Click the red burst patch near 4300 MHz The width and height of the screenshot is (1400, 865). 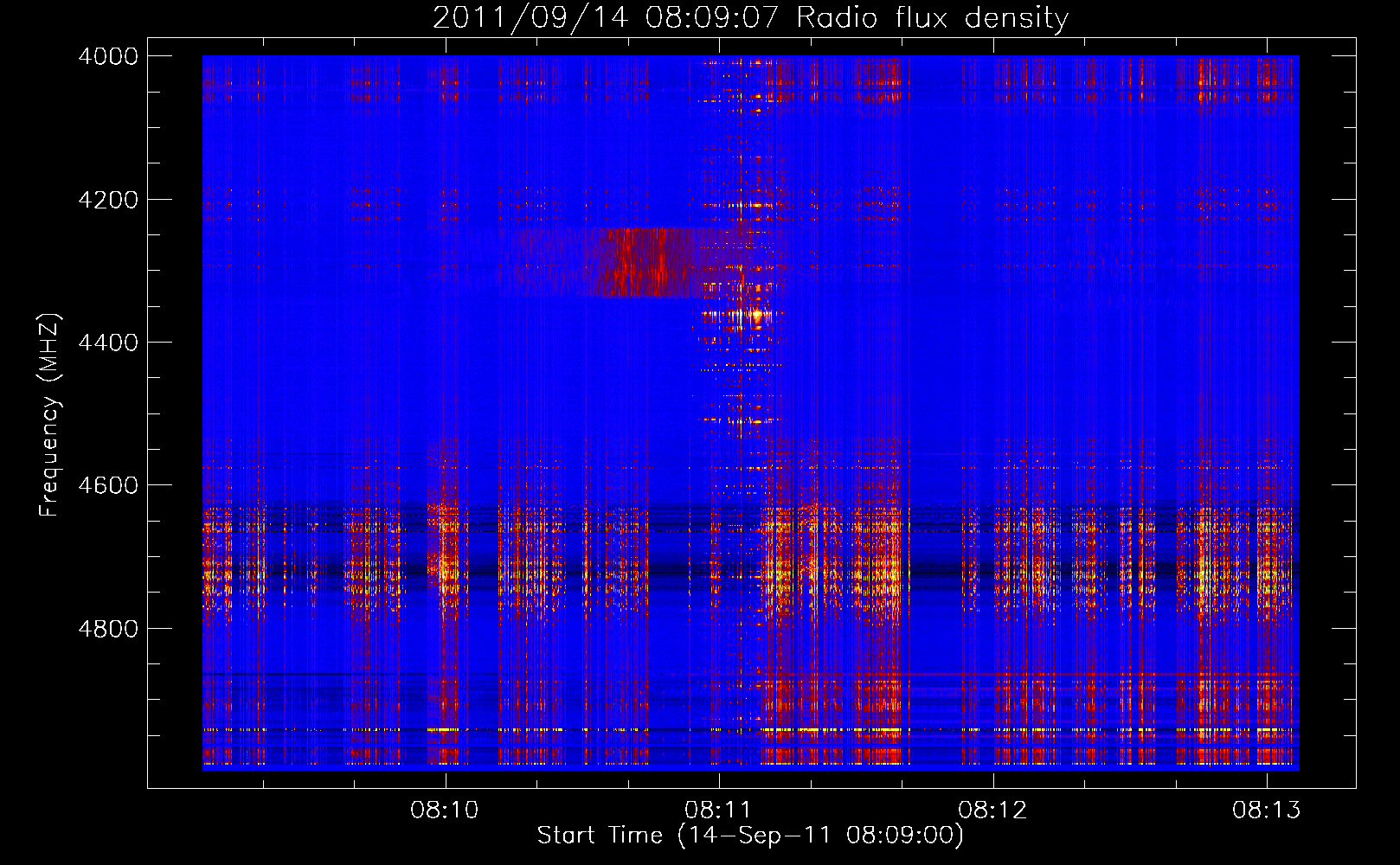(645, 262)
